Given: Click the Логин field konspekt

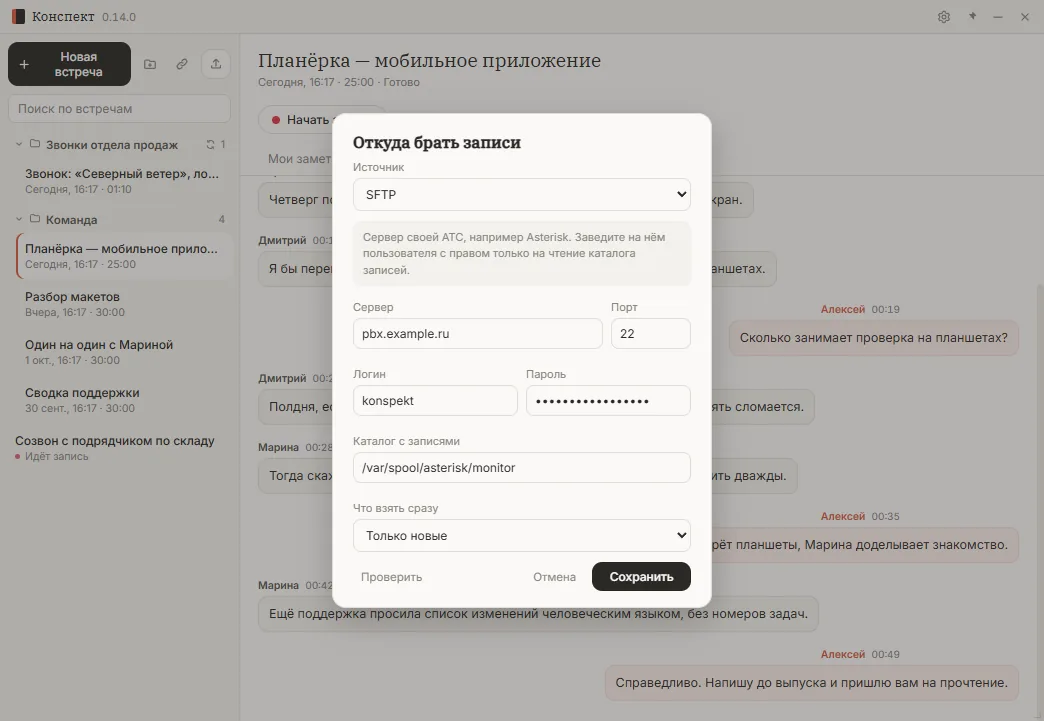Looking at the screenshot, I should click(435, 401).
